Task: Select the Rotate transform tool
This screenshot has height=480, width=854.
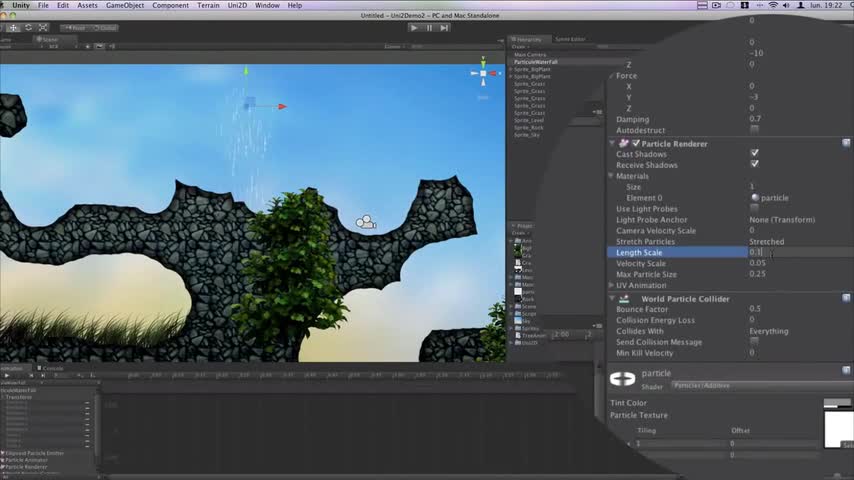Action: (28, 28)
